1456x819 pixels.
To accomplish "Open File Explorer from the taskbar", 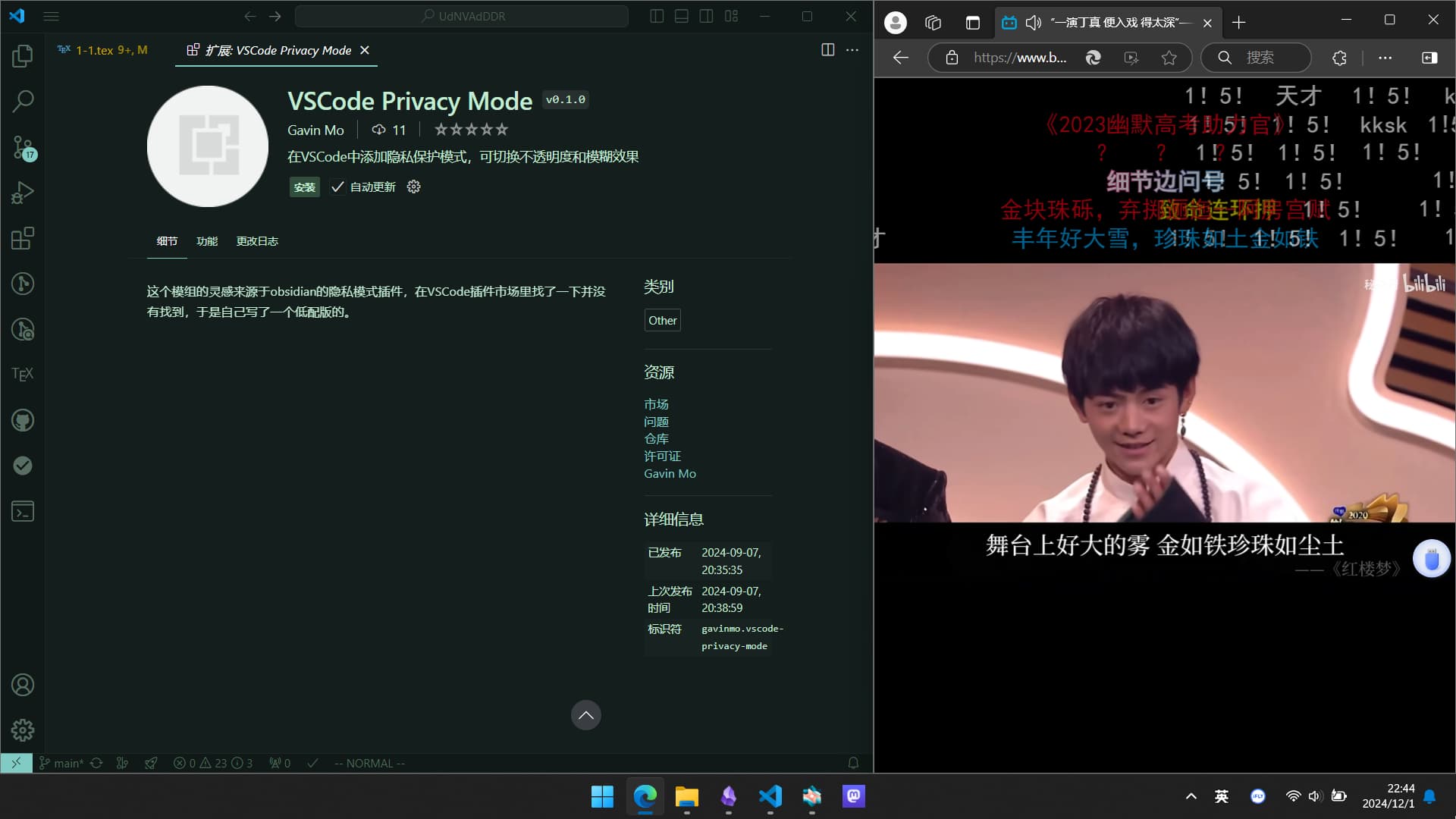I will 686,796.
